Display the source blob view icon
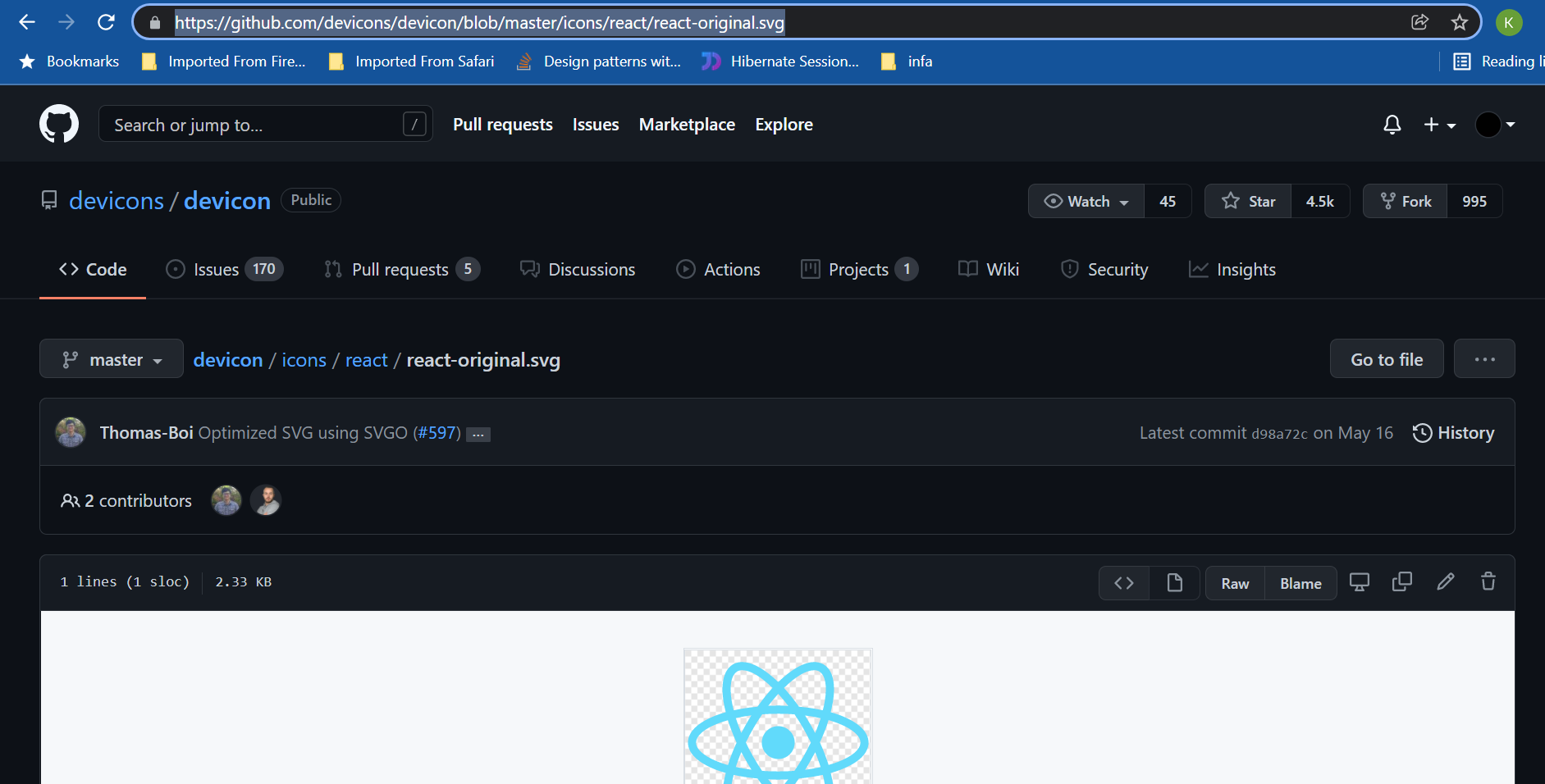This screenshot has height=784, width=1545. pos(1124,583)
